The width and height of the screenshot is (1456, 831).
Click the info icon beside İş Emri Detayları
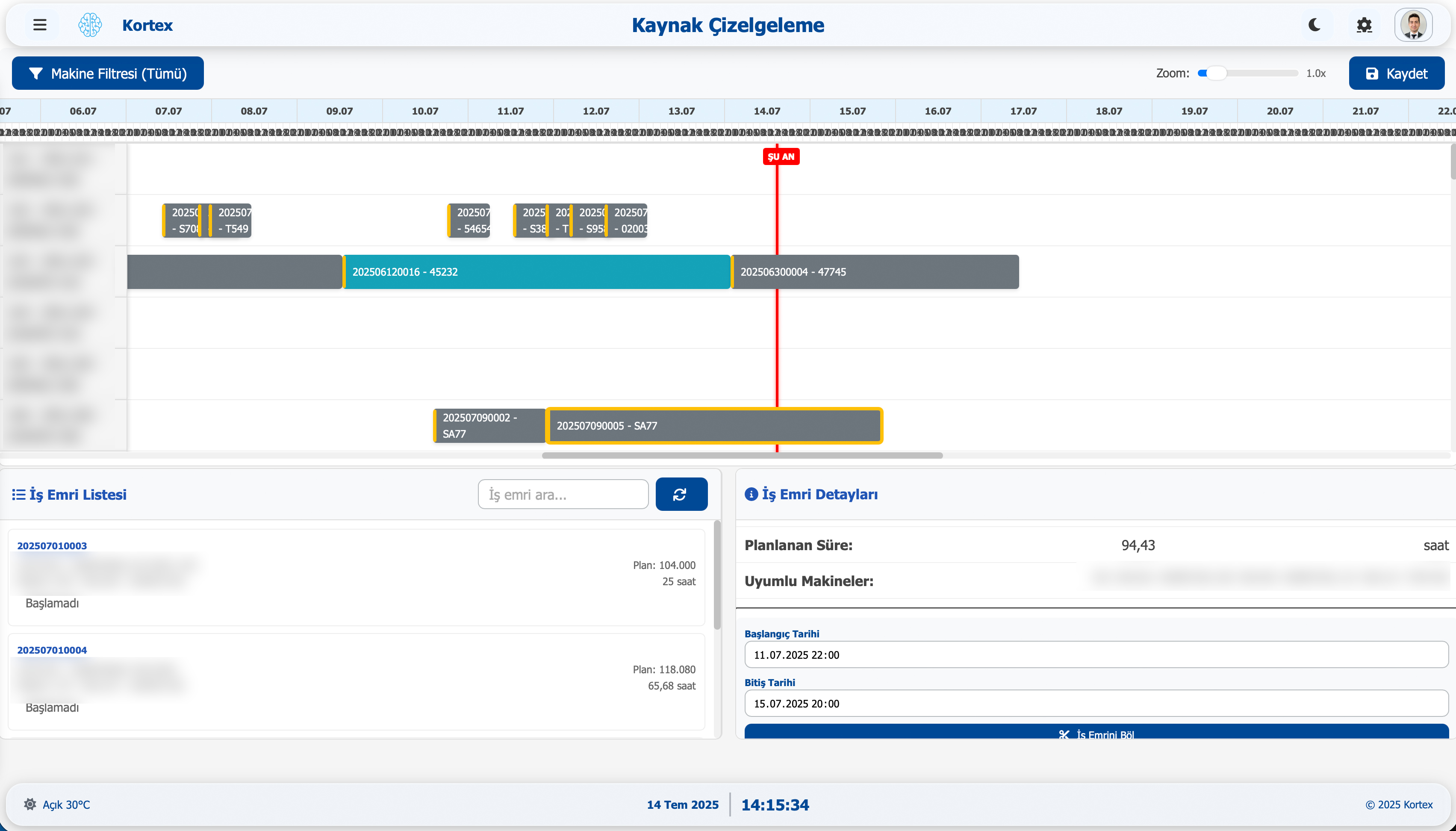pos(751,494)
